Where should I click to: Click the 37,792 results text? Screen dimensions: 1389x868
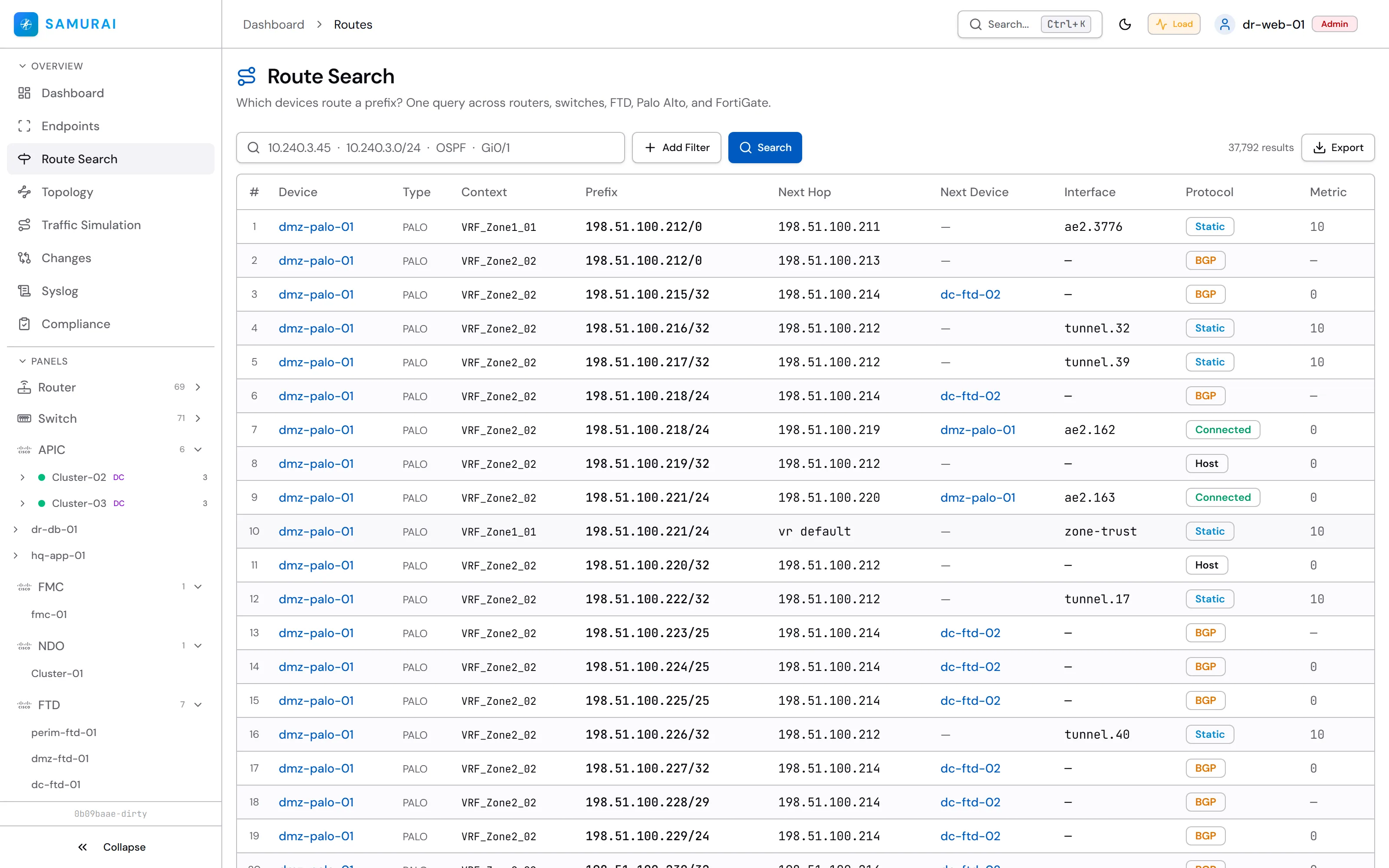point(1261,148)
